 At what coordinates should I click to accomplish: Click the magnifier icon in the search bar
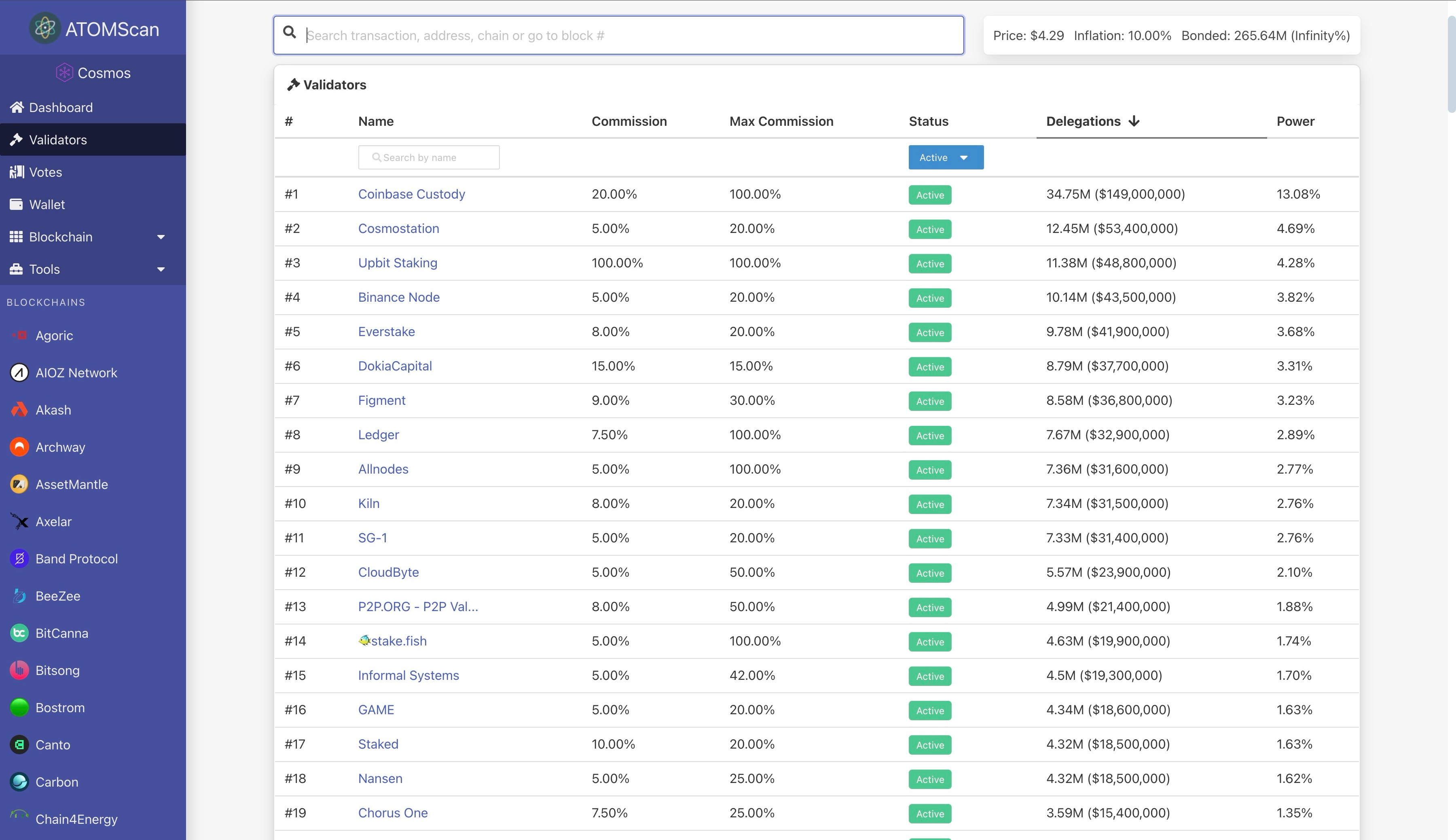(290, 33)
